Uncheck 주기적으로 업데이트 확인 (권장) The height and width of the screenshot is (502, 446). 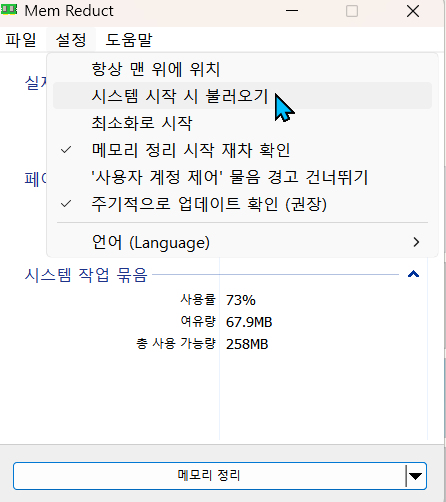tap(242, 204)
